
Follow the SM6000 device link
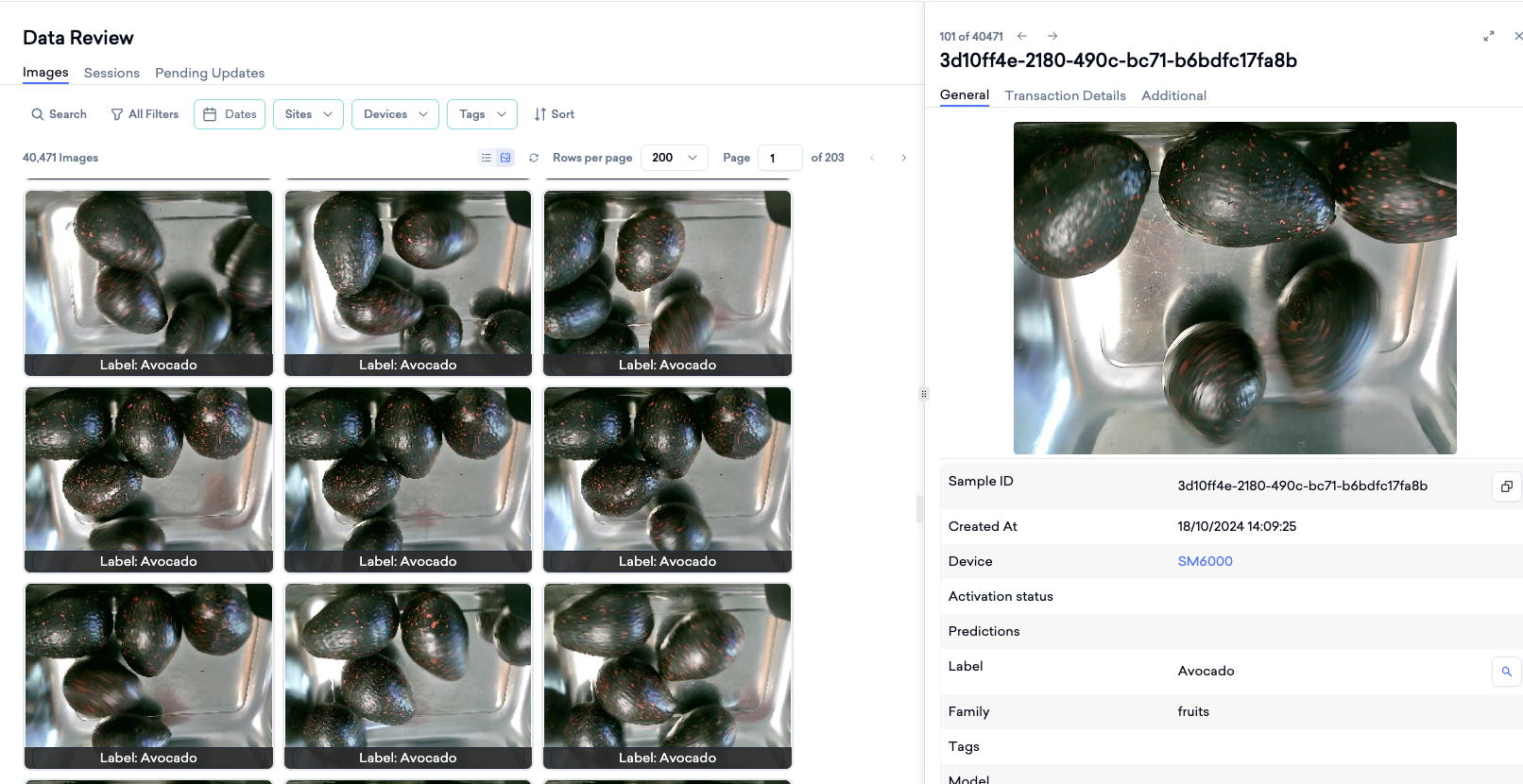[x=1205, y=561]
